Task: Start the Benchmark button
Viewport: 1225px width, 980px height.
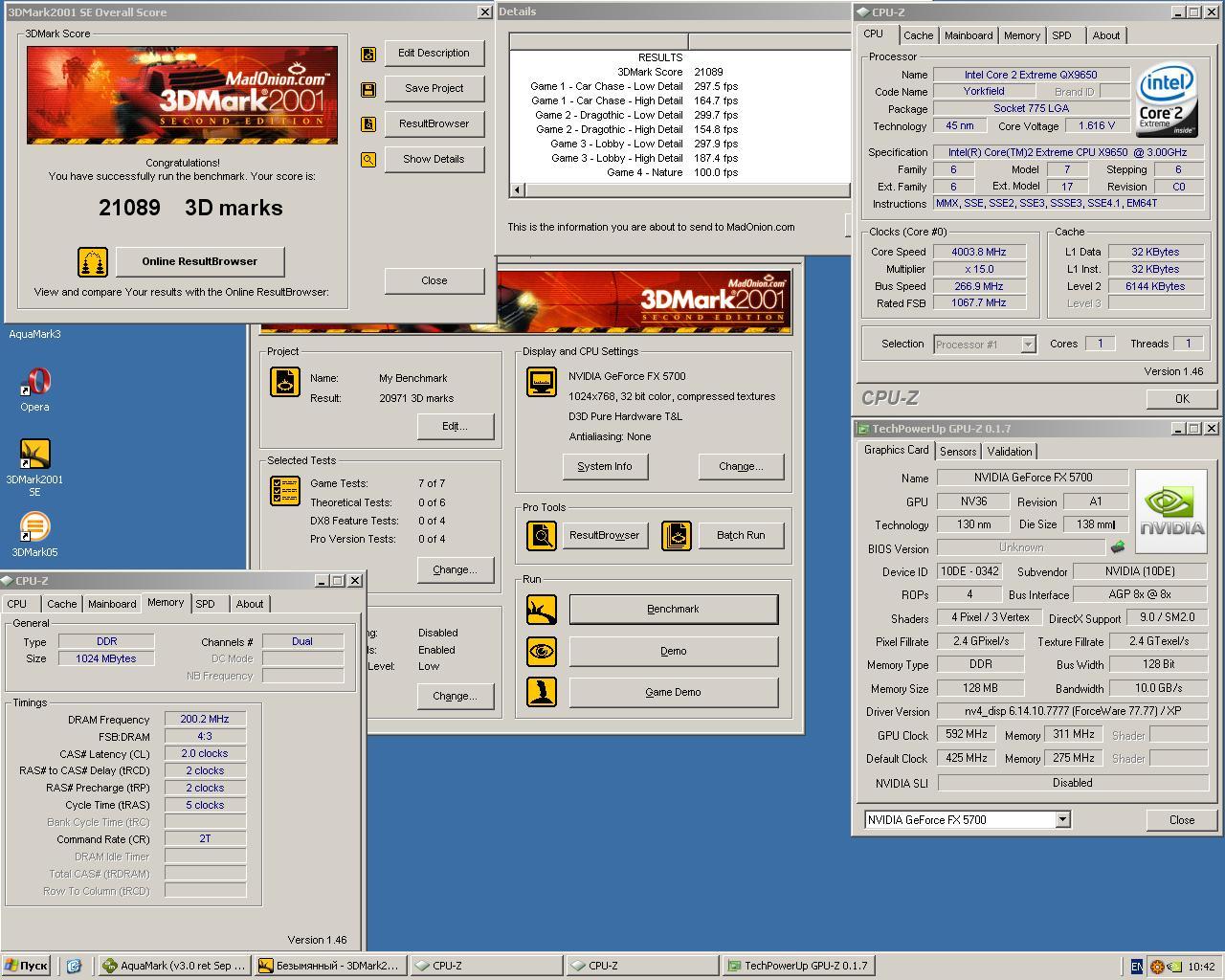Action: tap(674, 610)
